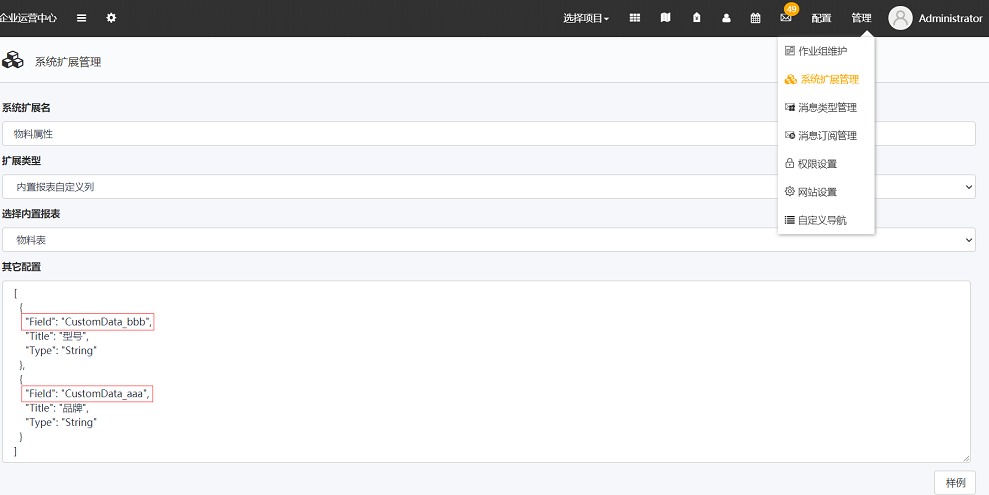This screenshot has width=989, height=495.
Task: Open 权限设置 from the management menu
Action: click(817, 164)
